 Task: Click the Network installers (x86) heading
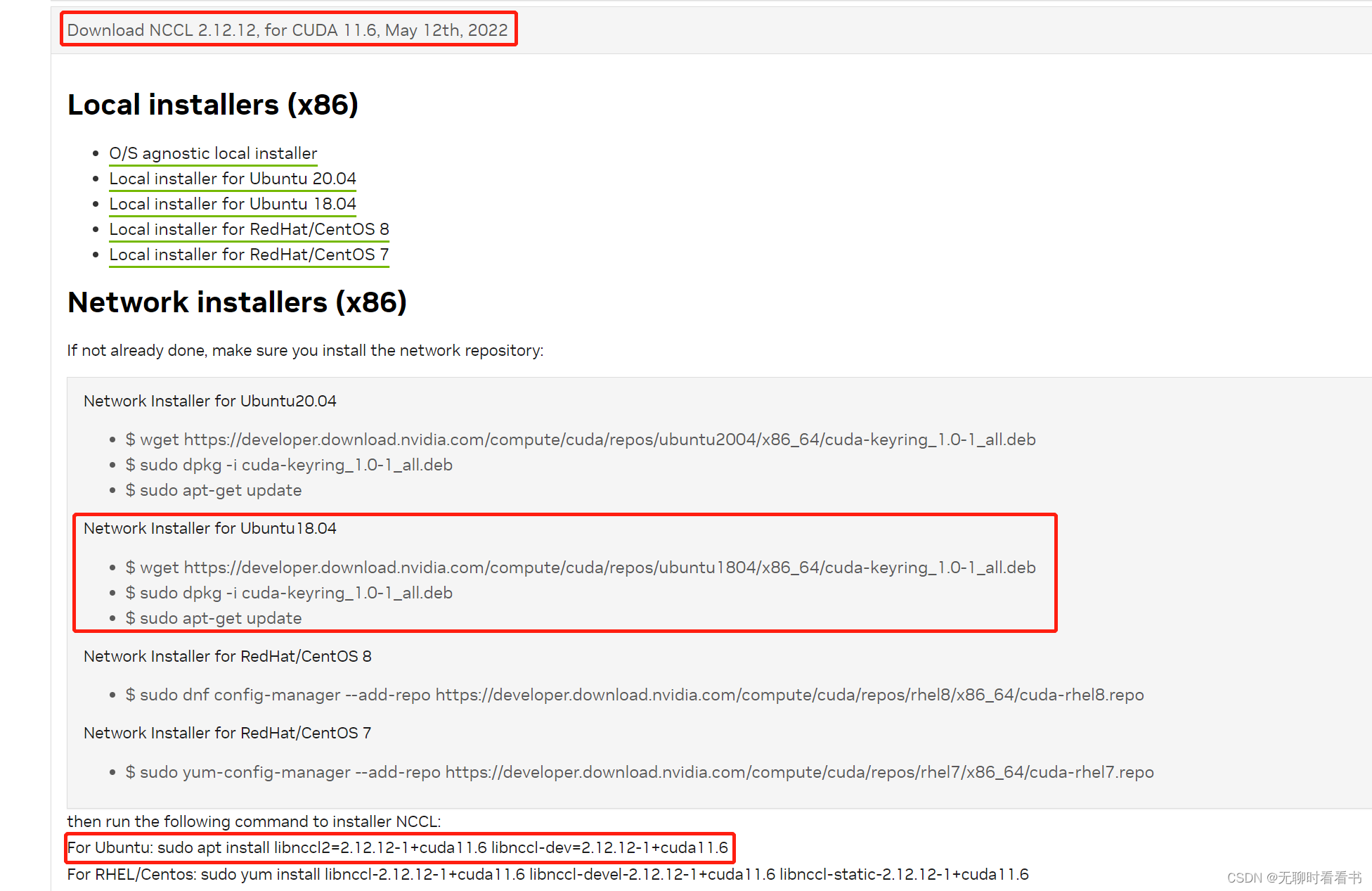(x=237, y=302)
